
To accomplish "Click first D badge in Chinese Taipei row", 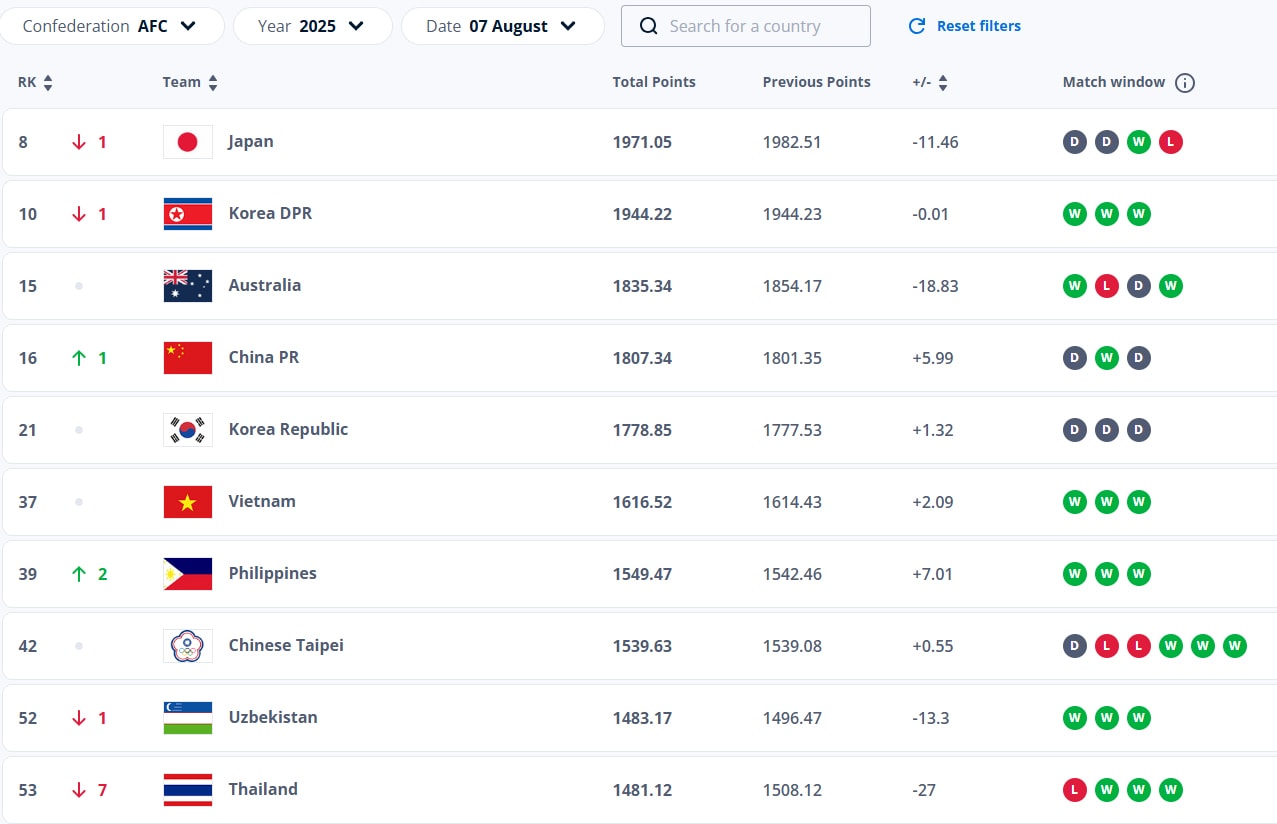I will point(1075,646).
